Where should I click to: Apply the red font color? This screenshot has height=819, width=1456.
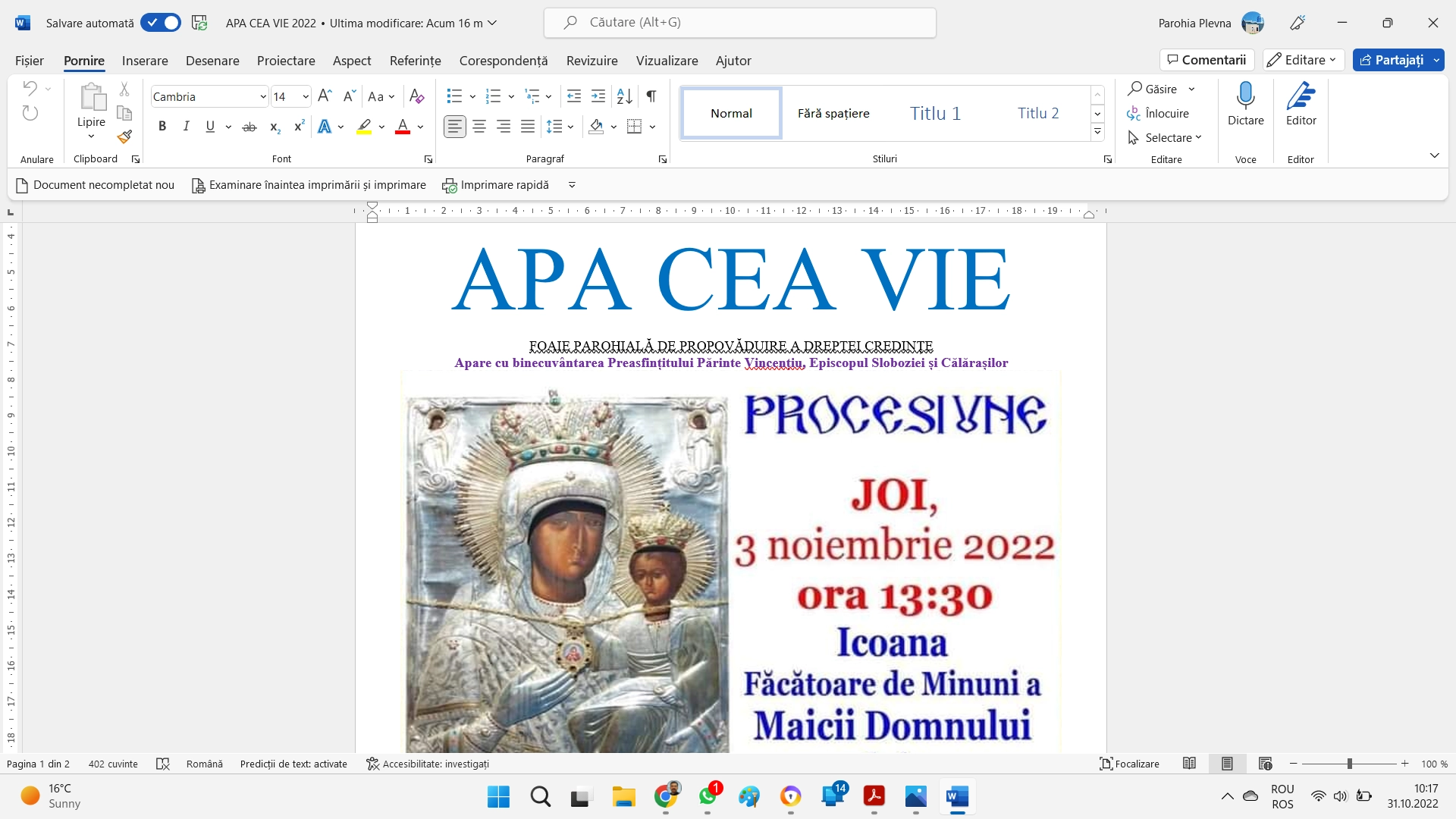(x=403, y=127)
